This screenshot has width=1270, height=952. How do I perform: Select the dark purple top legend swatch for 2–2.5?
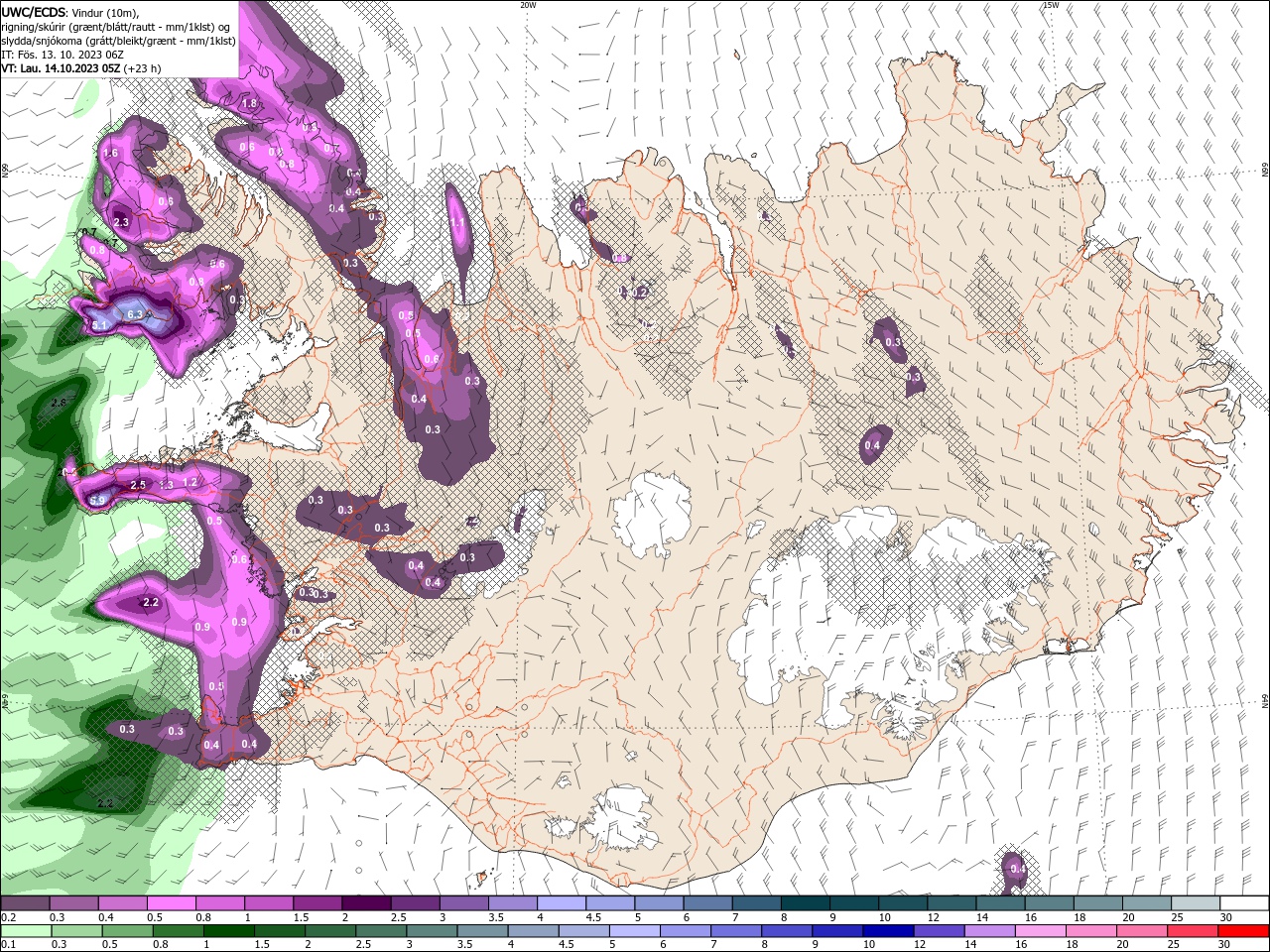pos(365,903)
